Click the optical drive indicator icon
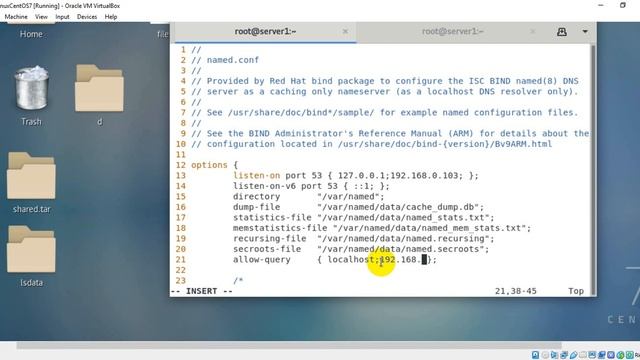 tap(545, 355)
